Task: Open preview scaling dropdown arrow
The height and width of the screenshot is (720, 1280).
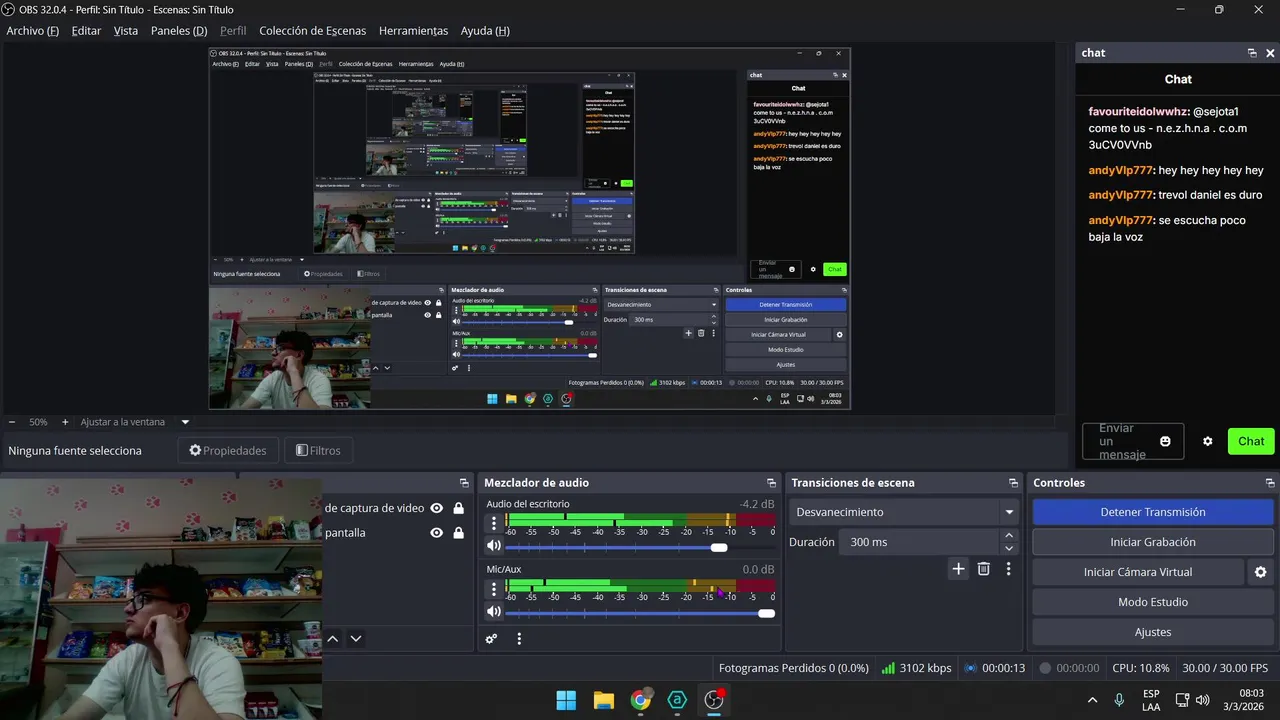Action: pyautogui.click(x=185, y=422)
